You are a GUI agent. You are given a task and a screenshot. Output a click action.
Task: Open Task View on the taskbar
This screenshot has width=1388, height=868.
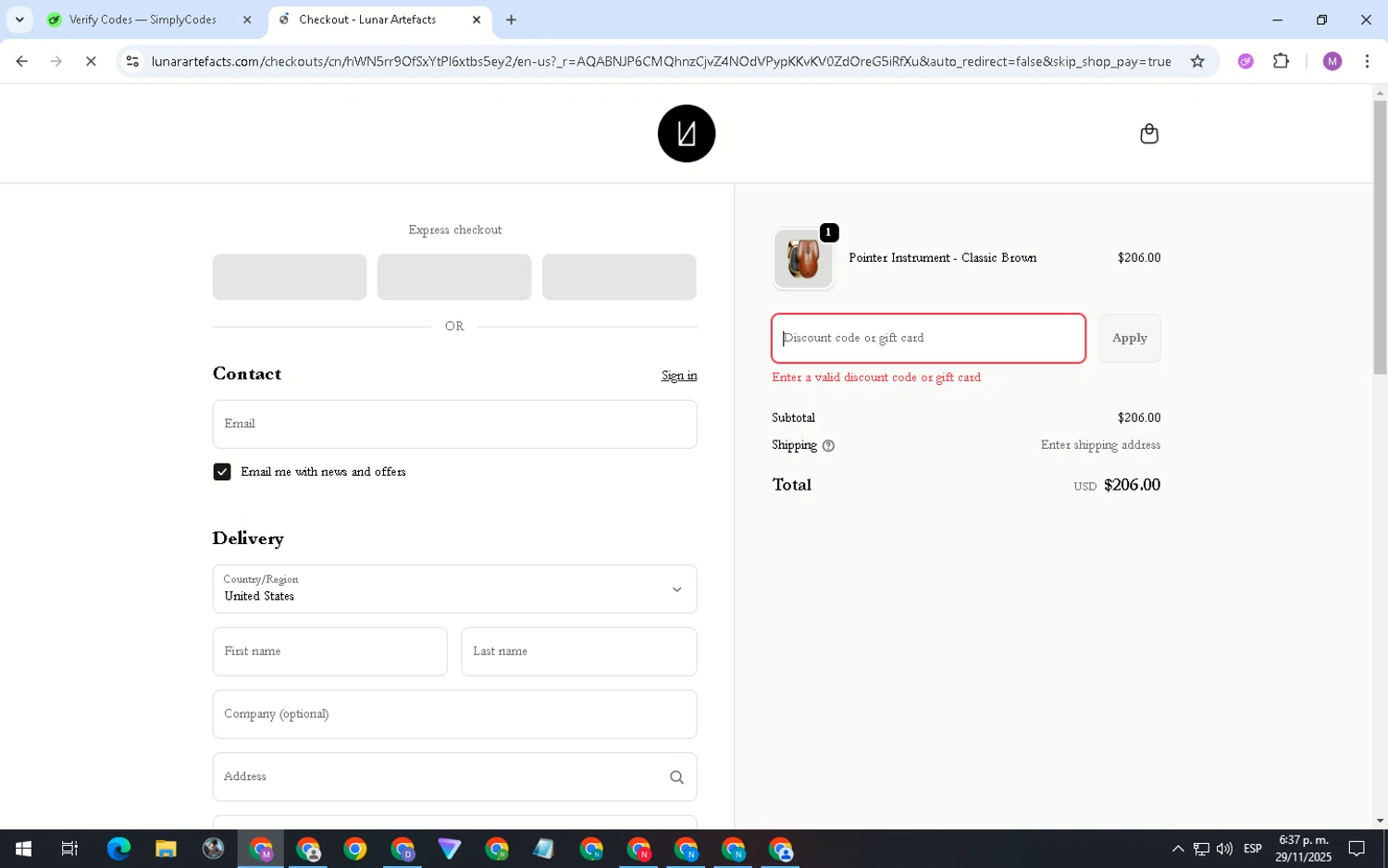[x=69, y=849]
